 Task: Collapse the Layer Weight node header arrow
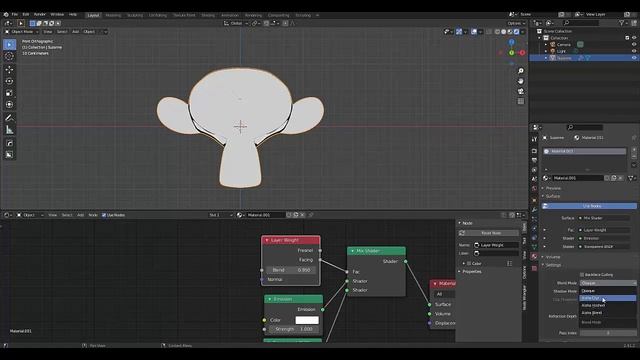pos(267,240)
